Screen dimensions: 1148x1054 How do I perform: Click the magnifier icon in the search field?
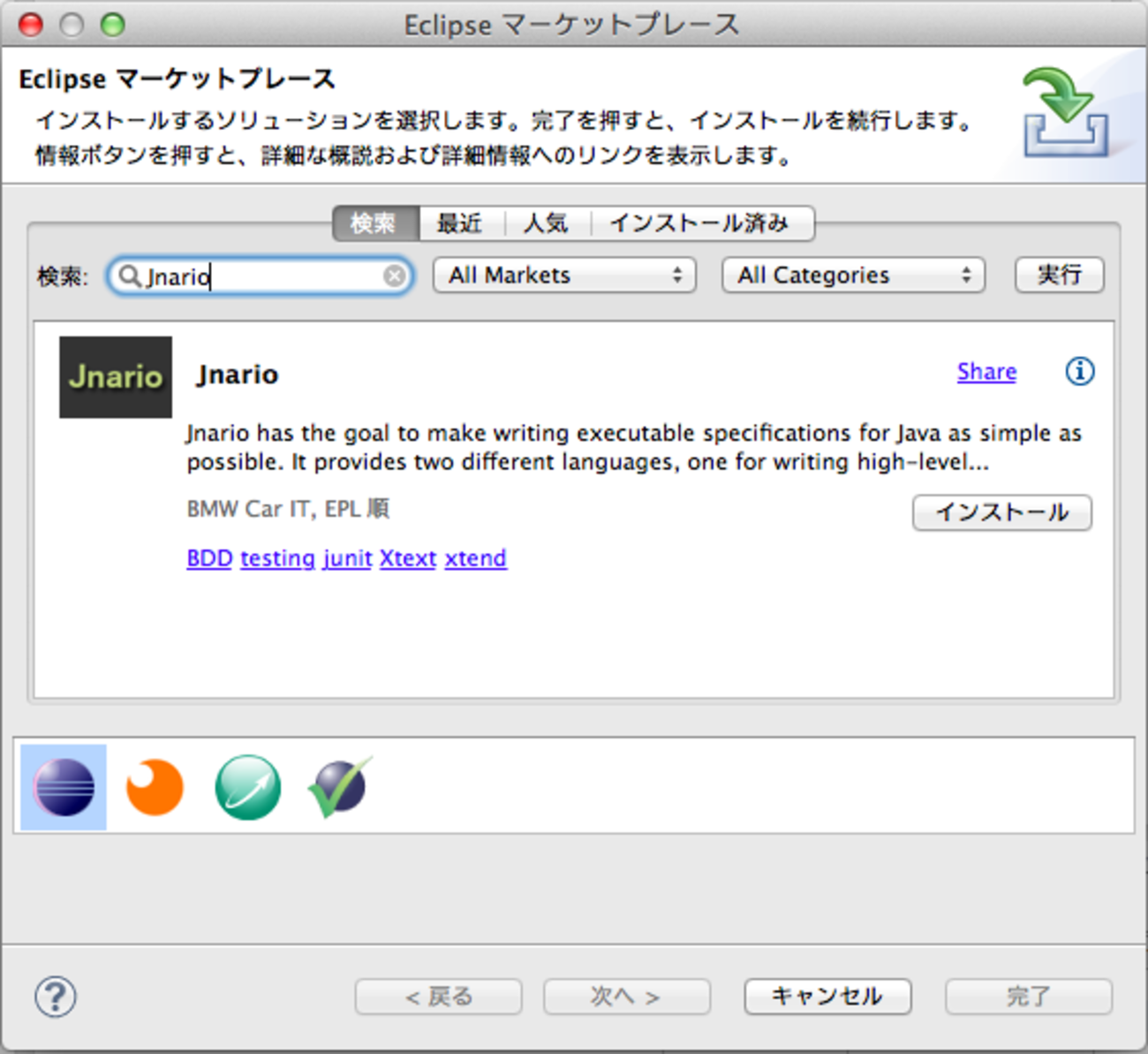coord(130,277)
